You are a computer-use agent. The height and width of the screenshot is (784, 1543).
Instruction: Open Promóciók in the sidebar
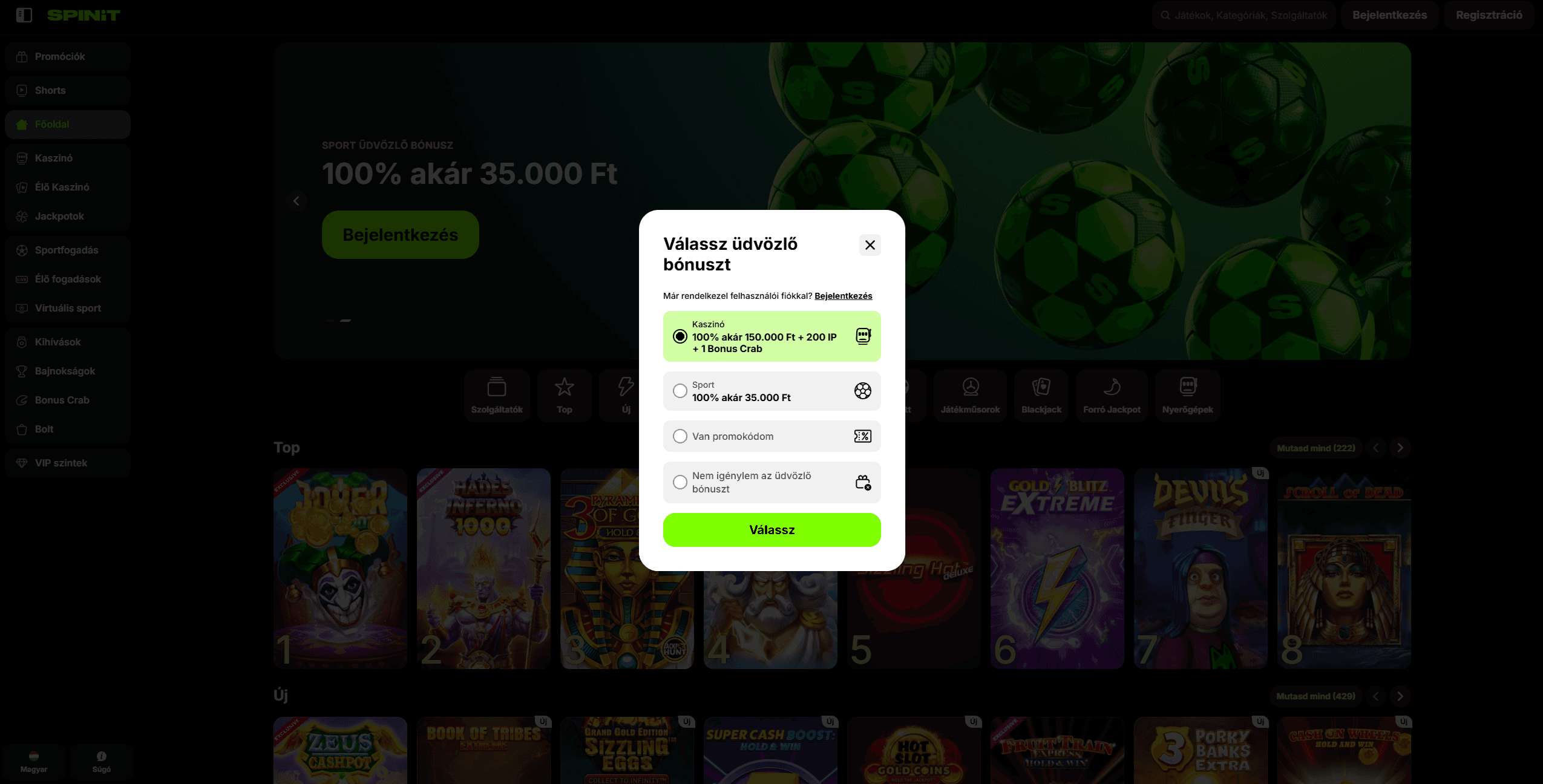pyautogui.click(x=68, y=56)
